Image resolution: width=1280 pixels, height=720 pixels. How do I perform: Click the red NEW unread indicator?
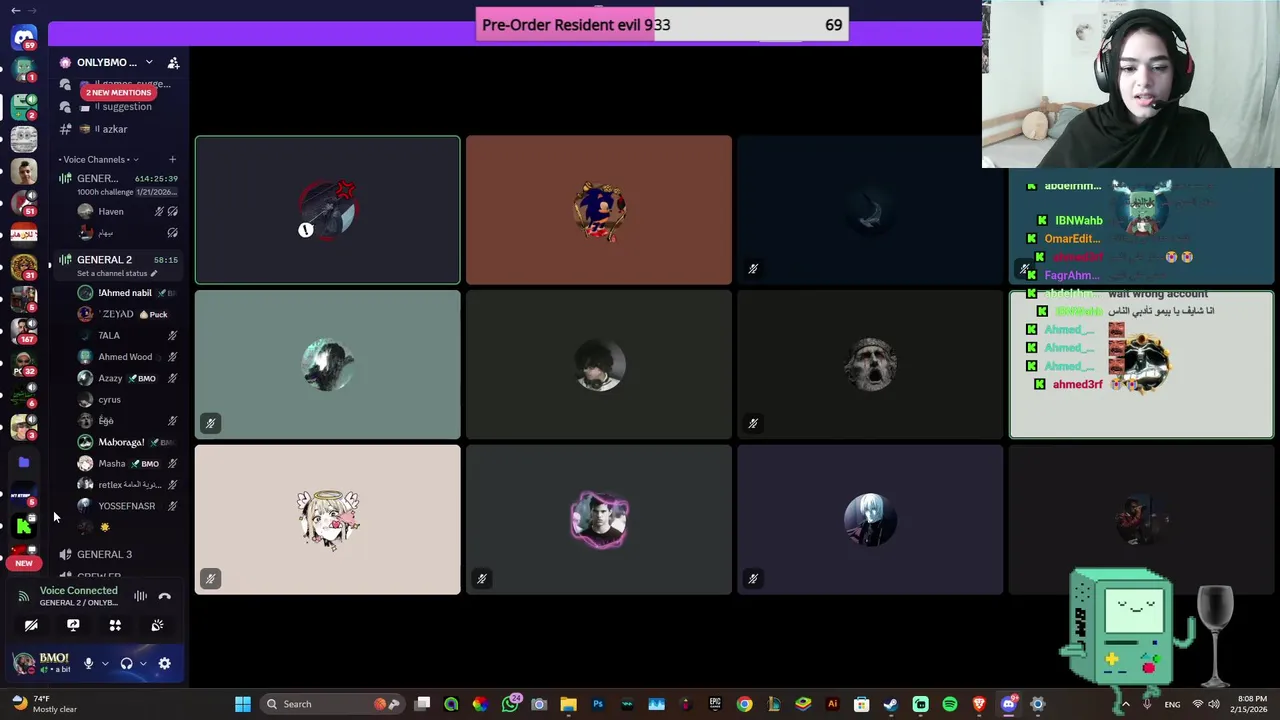tap(24, 563)
